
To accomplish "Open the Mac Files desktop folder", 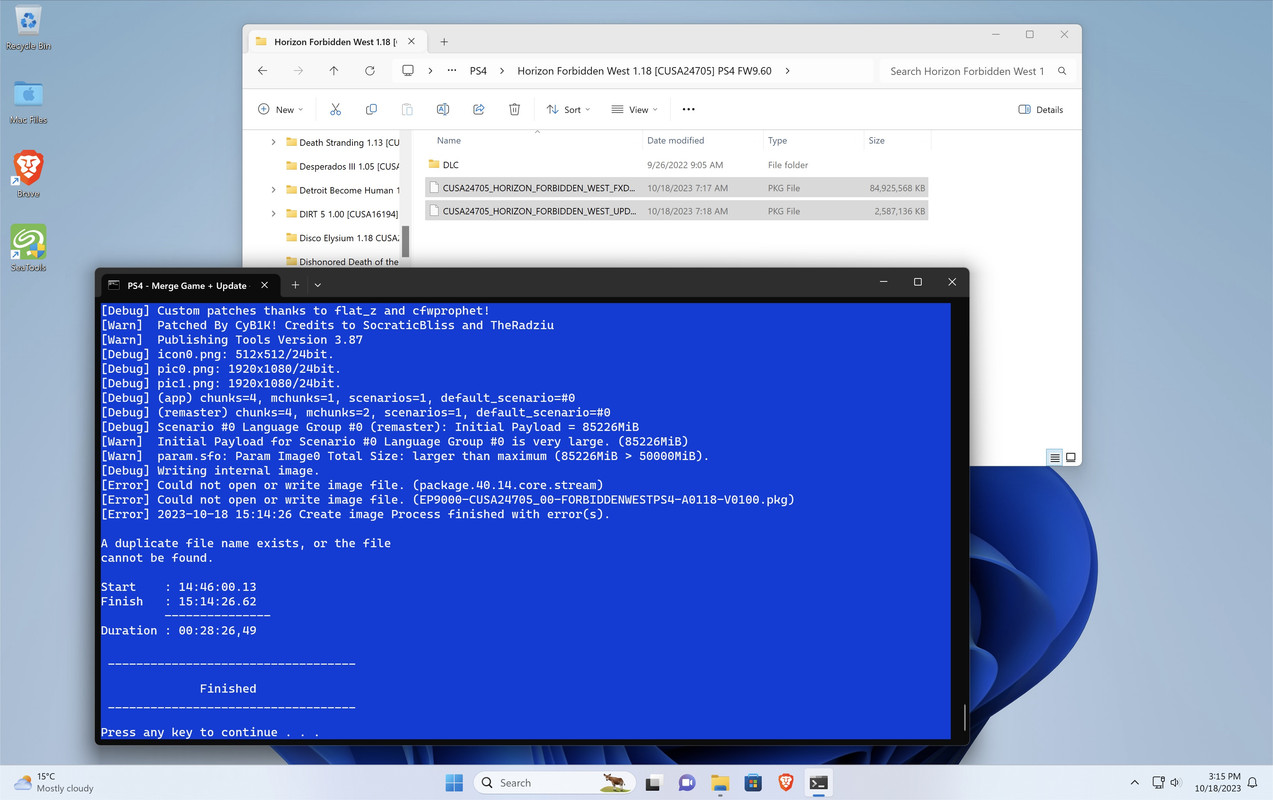I will pos(28,101).
